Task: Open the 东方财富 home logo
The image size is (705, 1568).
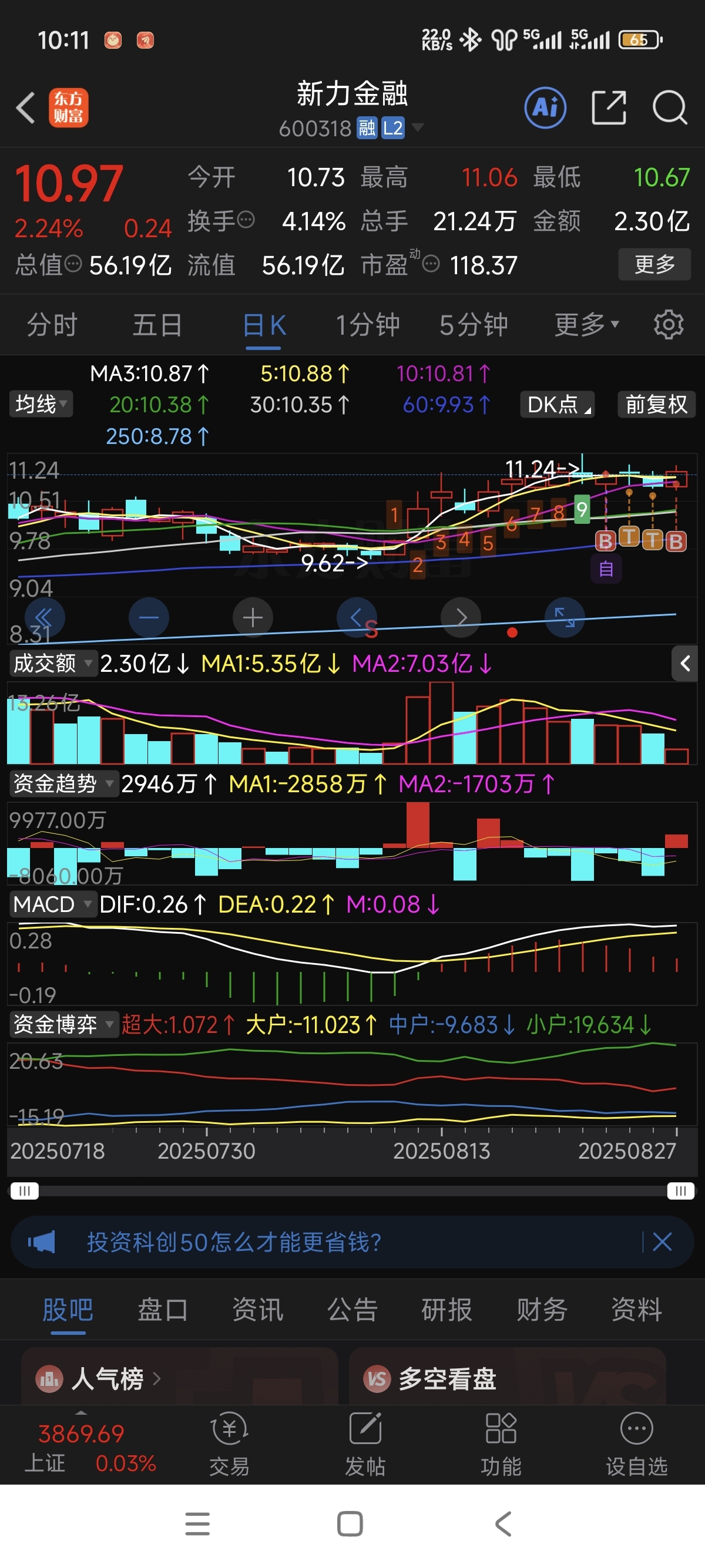Action: 68,107
